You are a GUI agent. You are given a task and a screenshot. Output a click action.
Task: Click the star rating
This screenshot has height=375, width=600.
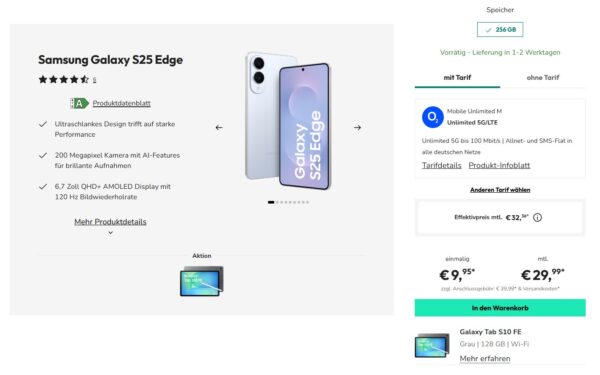64,80
